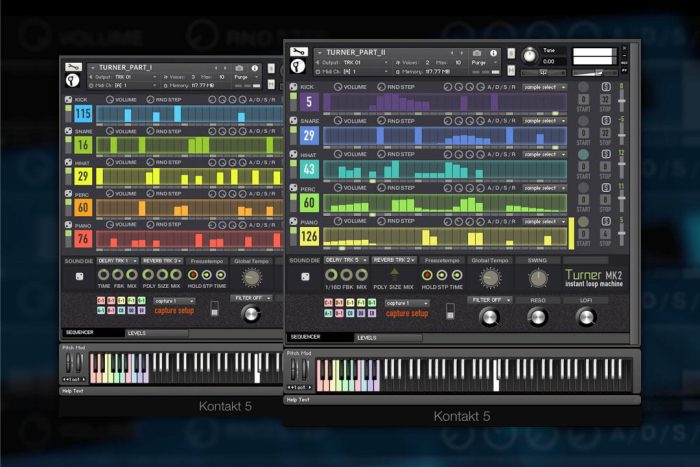Screen dimensions: 700x467
Task: Flip the capture switch in TURNER_PART_II
Action: point(450,311)
